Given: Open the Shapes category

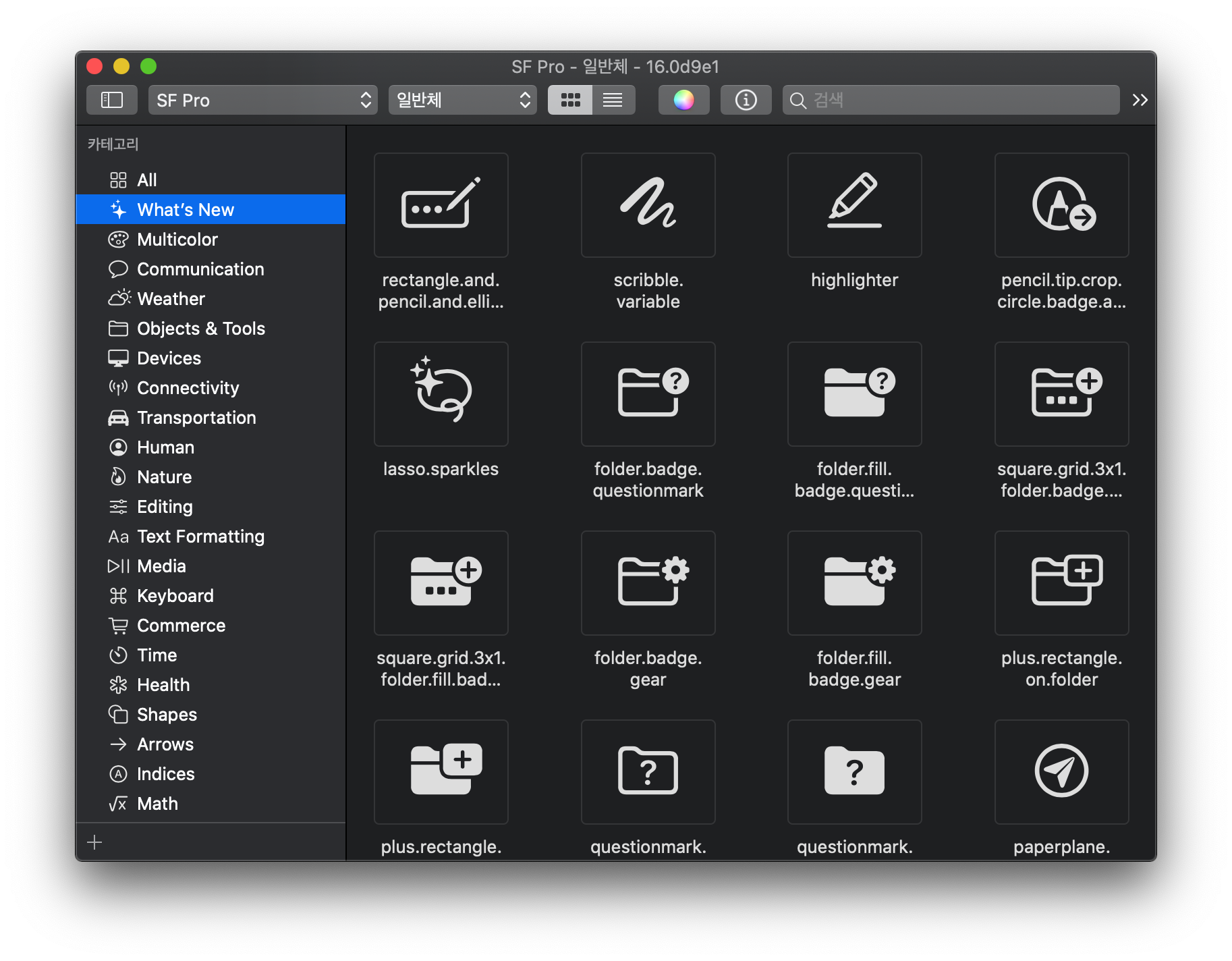Looking at the screenshot, I should (211, 715).
